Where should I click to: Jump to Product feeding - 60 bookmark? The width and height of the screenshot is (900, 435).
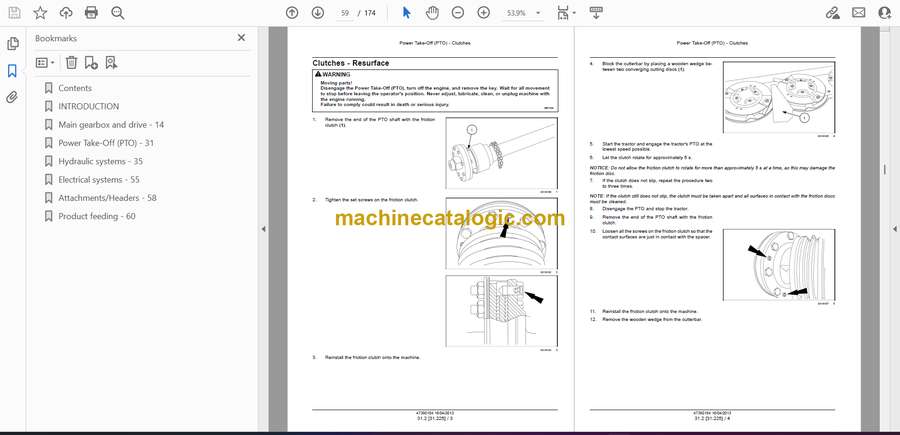pos(97,216)
